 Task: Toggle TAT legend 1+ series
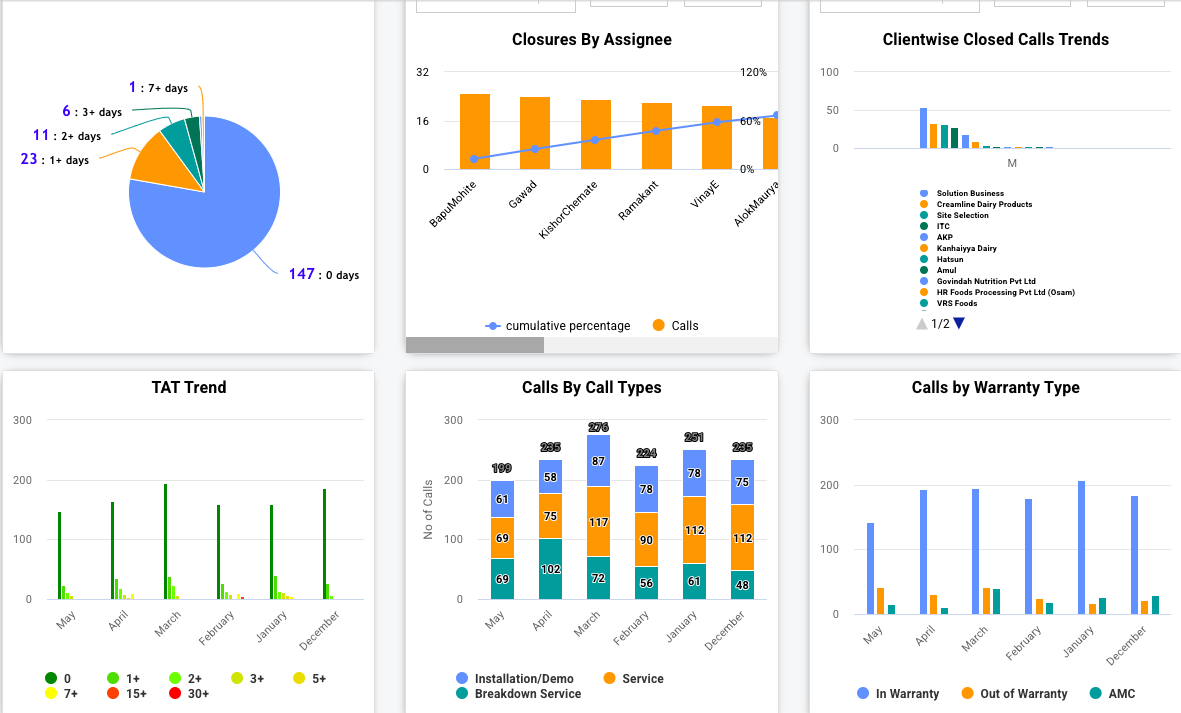pyautogui.click(x=124, y=678)
